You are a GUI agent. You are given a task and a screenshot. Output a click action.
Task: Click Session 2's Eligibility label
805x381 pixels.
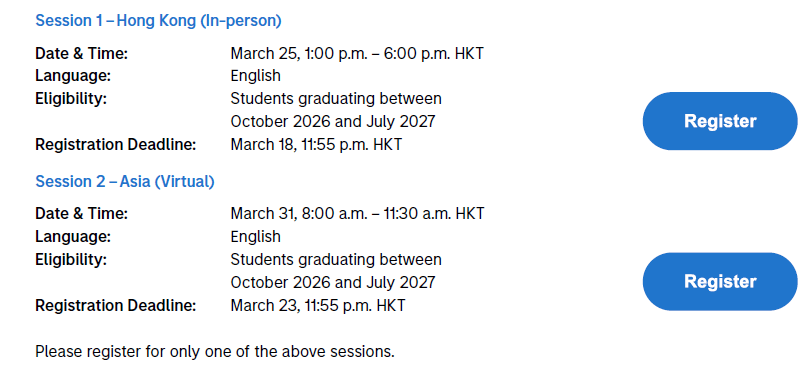71,259
